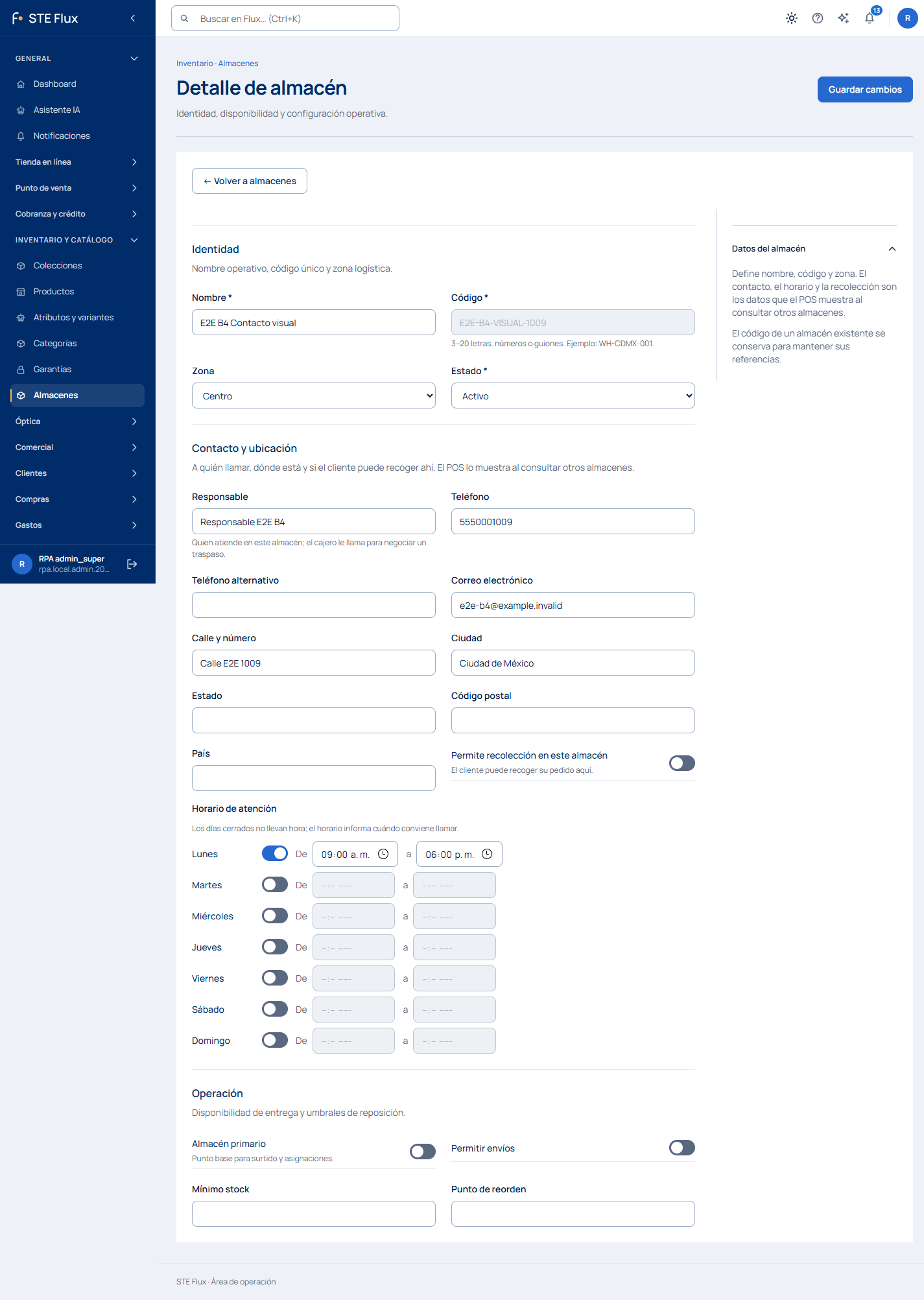Image resolution: width=924 pixels, height=1300 pixels.
Task: Open Atributos y variantes in the sidebar
Action: (78, 318)
